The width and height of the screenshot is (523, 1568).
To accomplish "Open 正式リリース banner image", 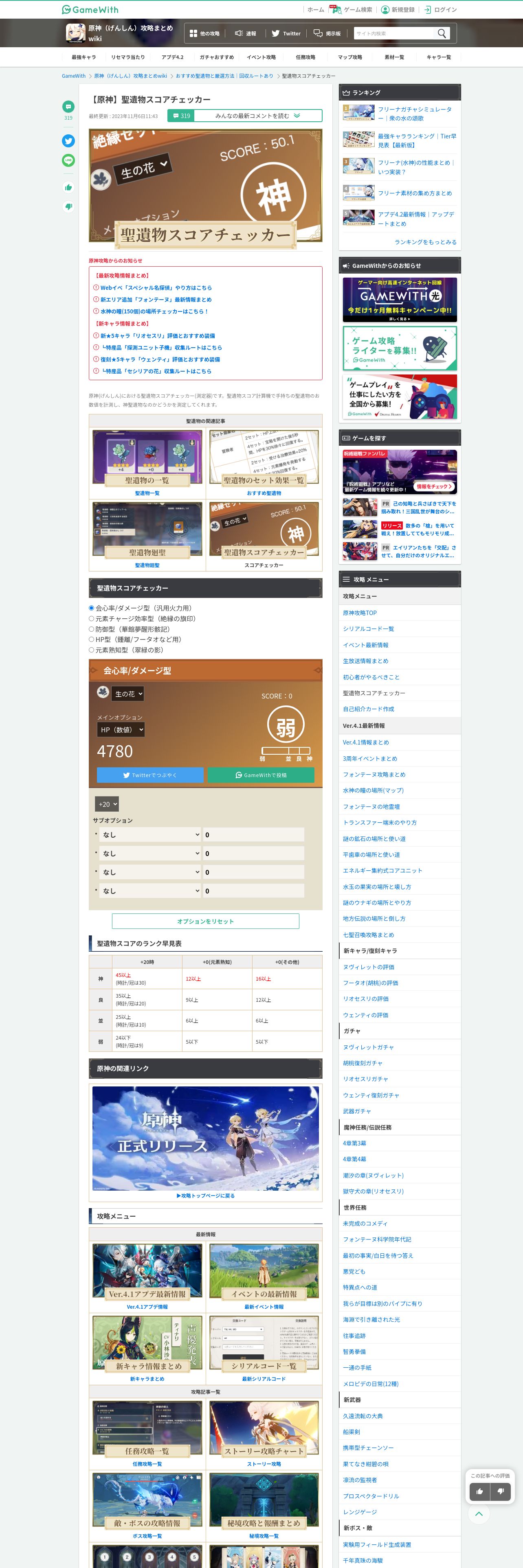I will tap(205, 1138).
